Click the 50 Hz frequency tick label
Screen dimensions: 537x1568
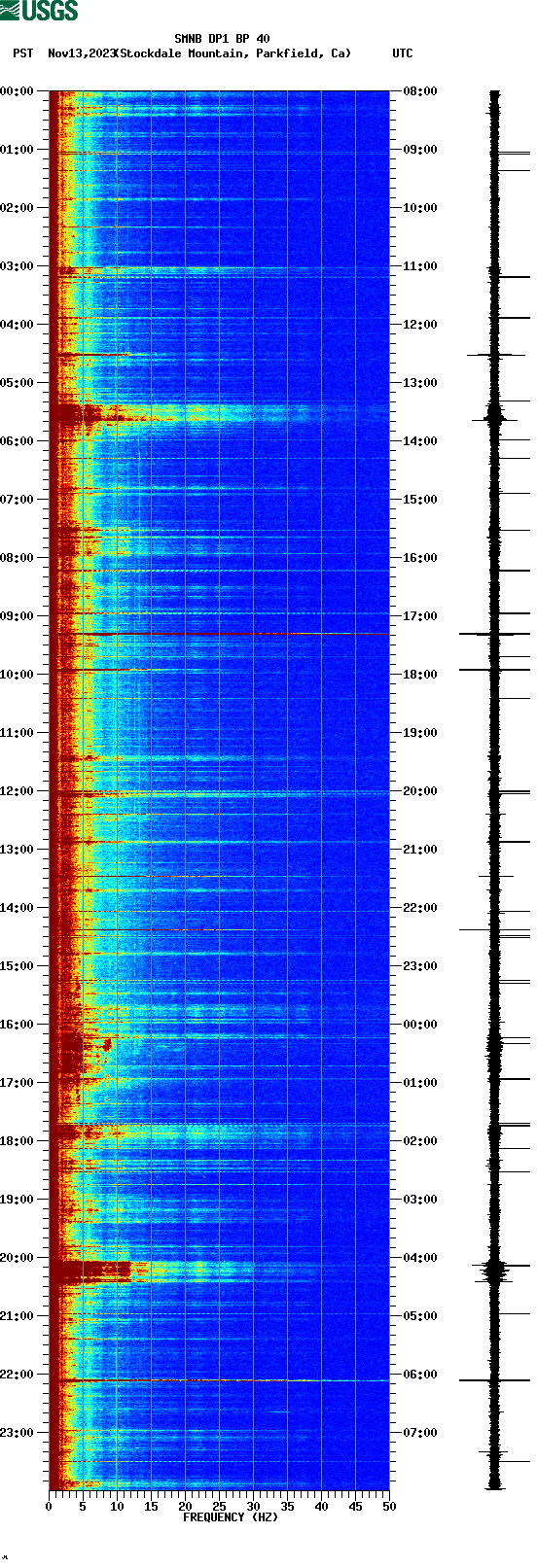(x=389, y=1507)
